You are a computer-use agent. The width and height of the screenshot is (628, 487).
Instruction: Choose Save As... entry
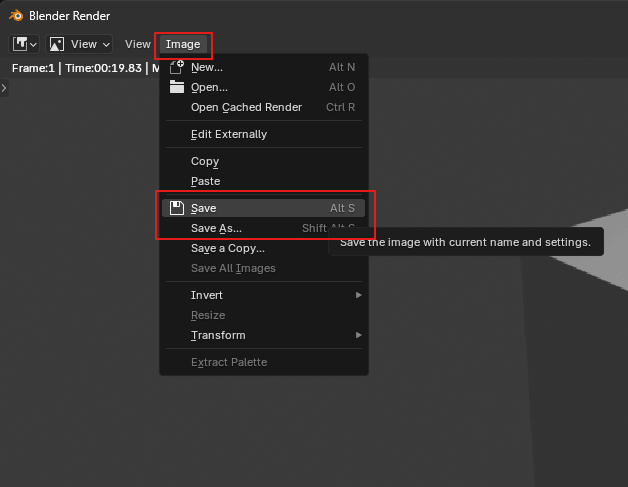tap(264, 228)
